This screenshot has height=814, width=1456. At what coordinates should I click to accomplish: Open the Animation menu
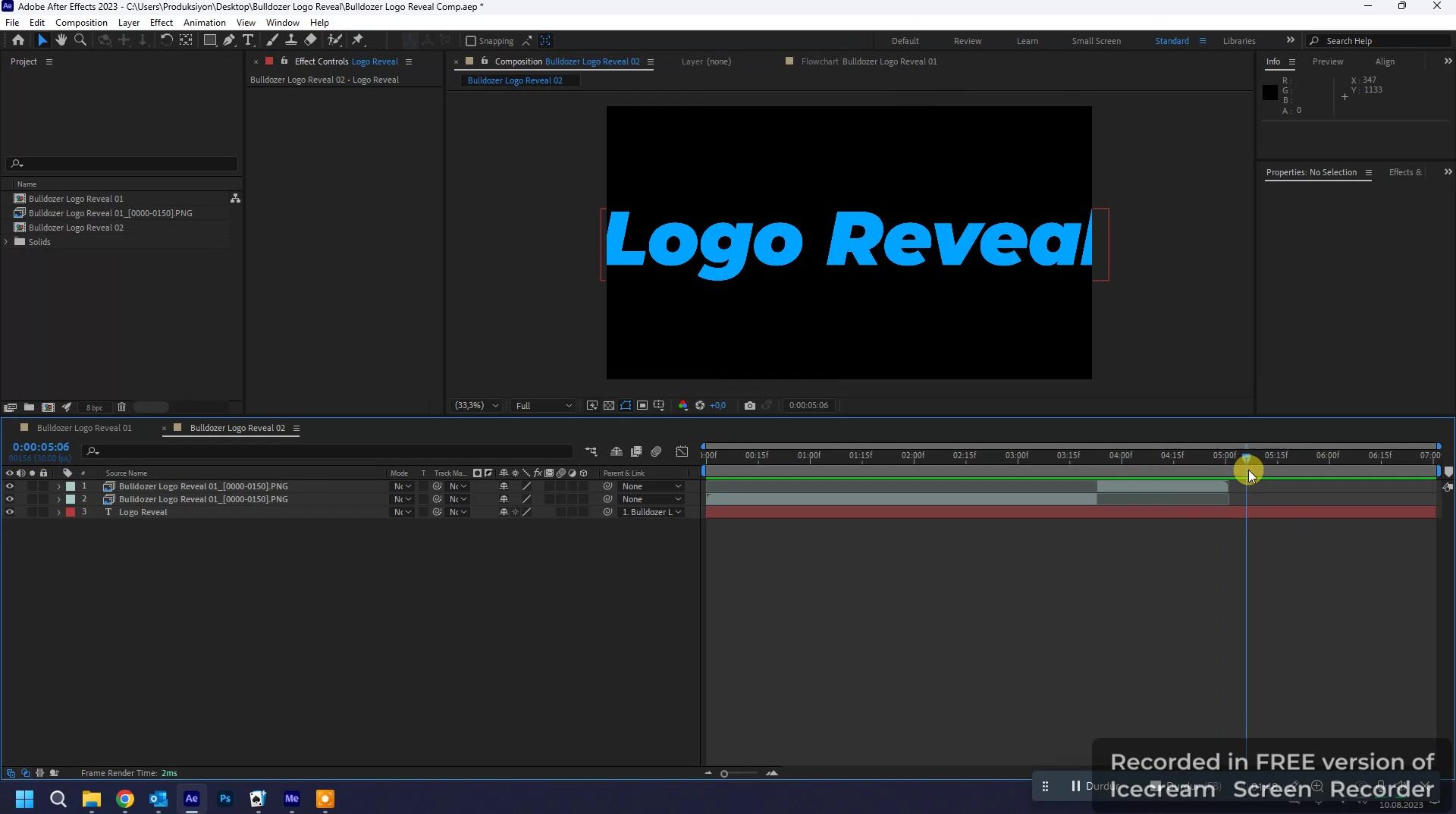coord(205,23)
